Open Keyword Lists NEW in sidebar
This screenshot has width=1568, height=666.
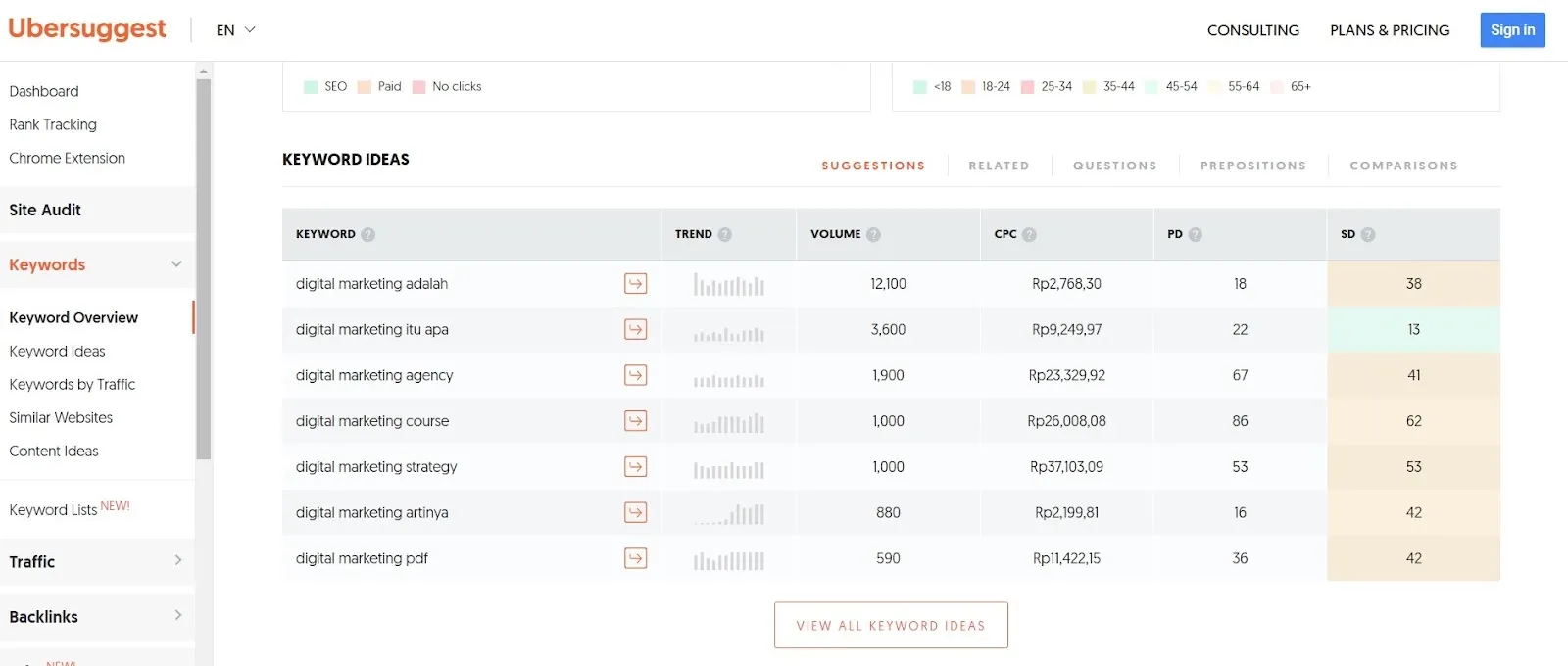(69, 509)
